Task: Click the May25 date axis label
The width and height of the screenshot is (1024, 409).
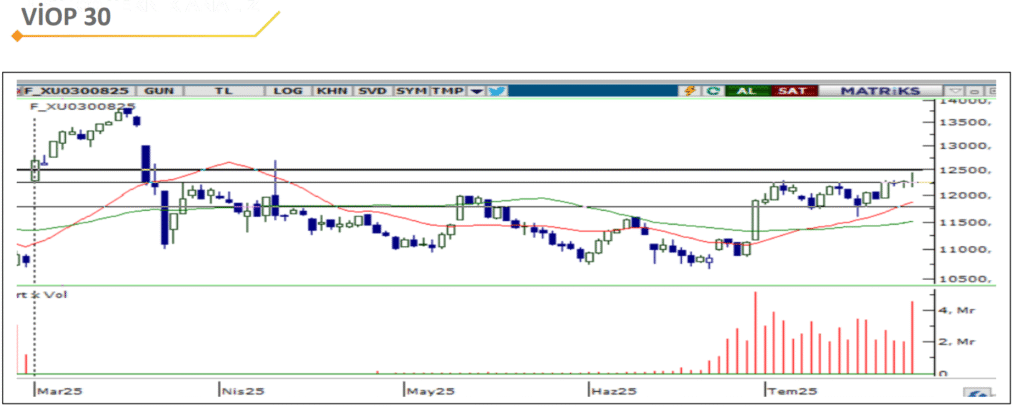Action: click(x=430, y=392)
